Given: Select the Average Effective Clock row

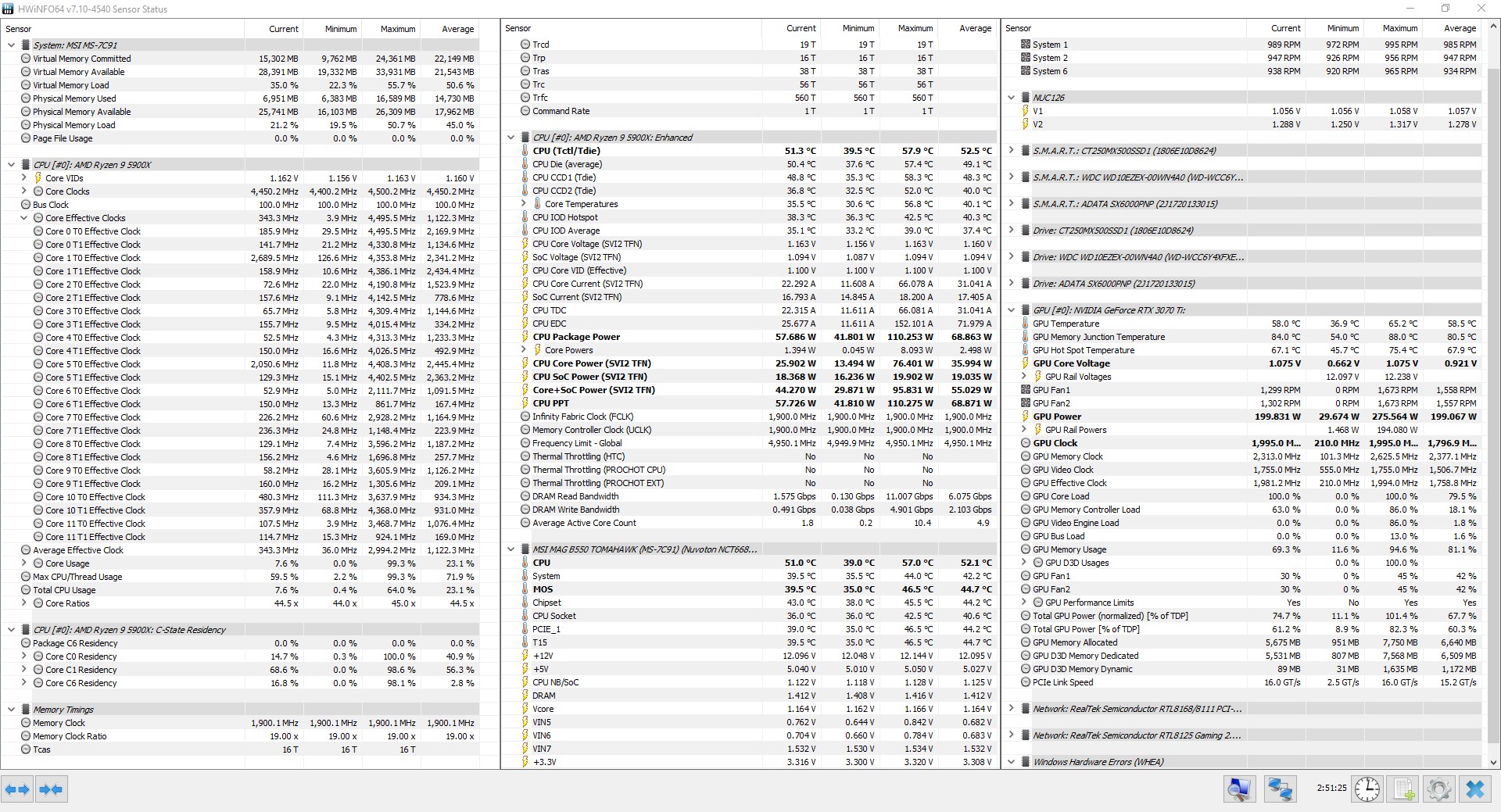Looking at the screenshot, I should (242, 550).
